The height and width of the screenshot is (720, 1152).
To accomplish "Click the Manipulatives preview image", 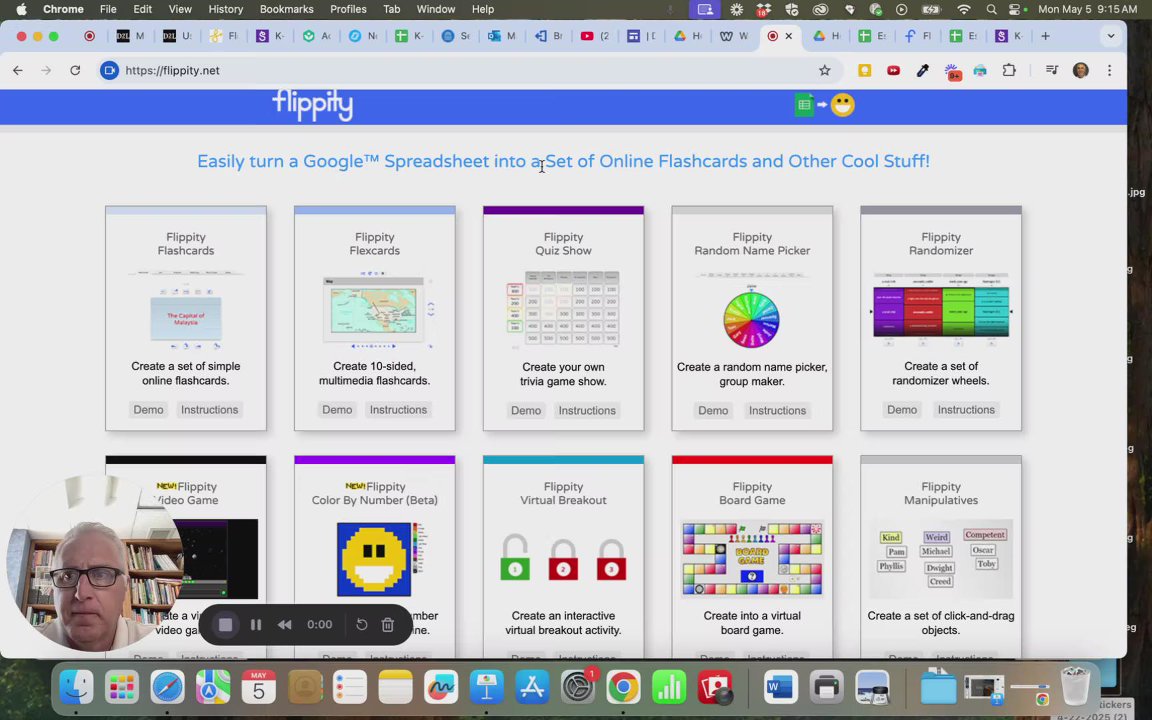I will (941, 559).
